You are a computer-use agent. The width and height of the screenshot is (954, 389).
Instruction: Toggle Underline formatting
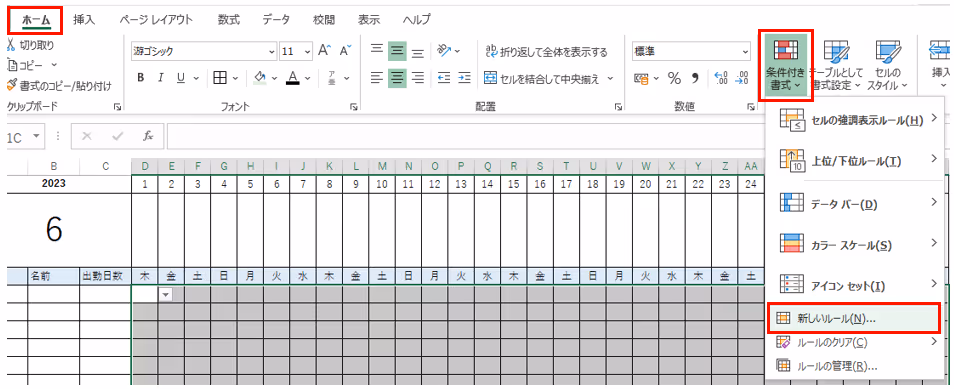(x=181, y=78)
